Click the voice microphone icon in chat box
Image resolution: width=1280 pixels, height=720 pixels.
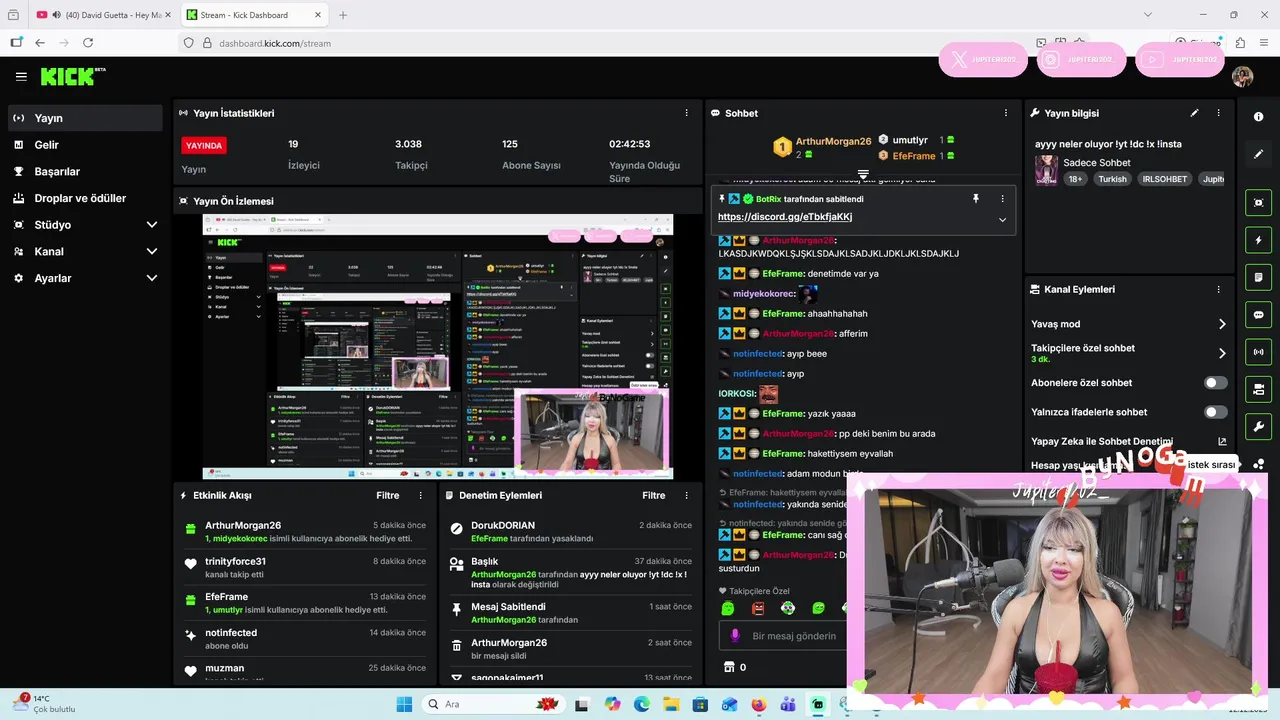tap(735, 636)
